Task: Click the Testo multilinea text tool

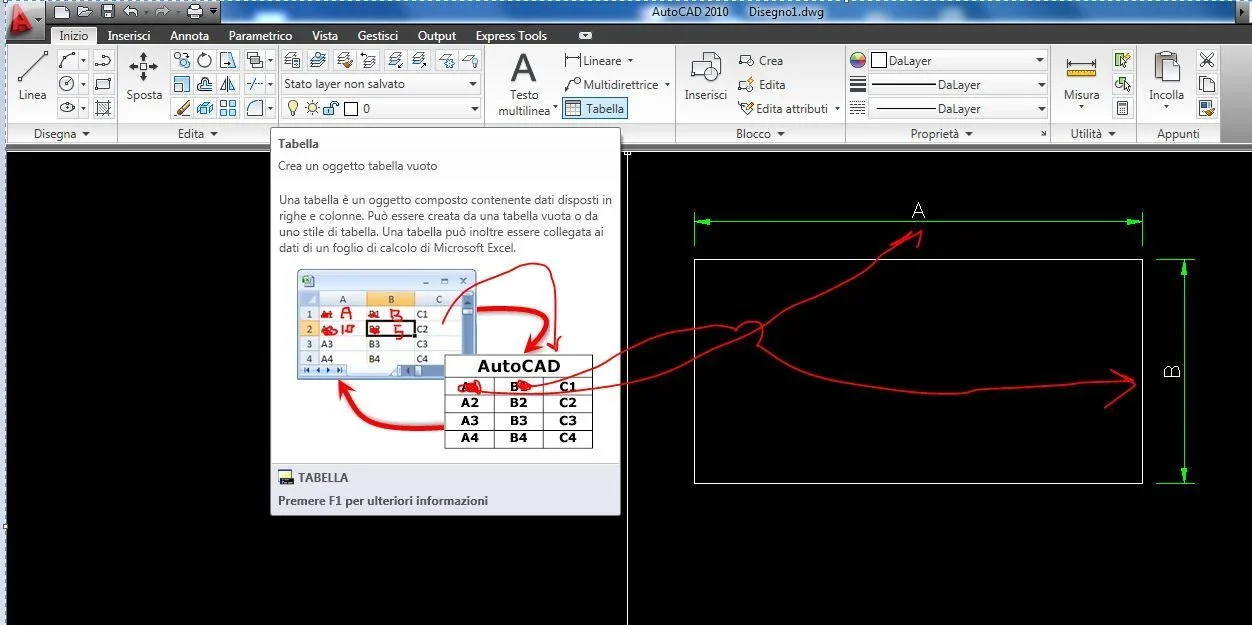Action: [524, 84]
